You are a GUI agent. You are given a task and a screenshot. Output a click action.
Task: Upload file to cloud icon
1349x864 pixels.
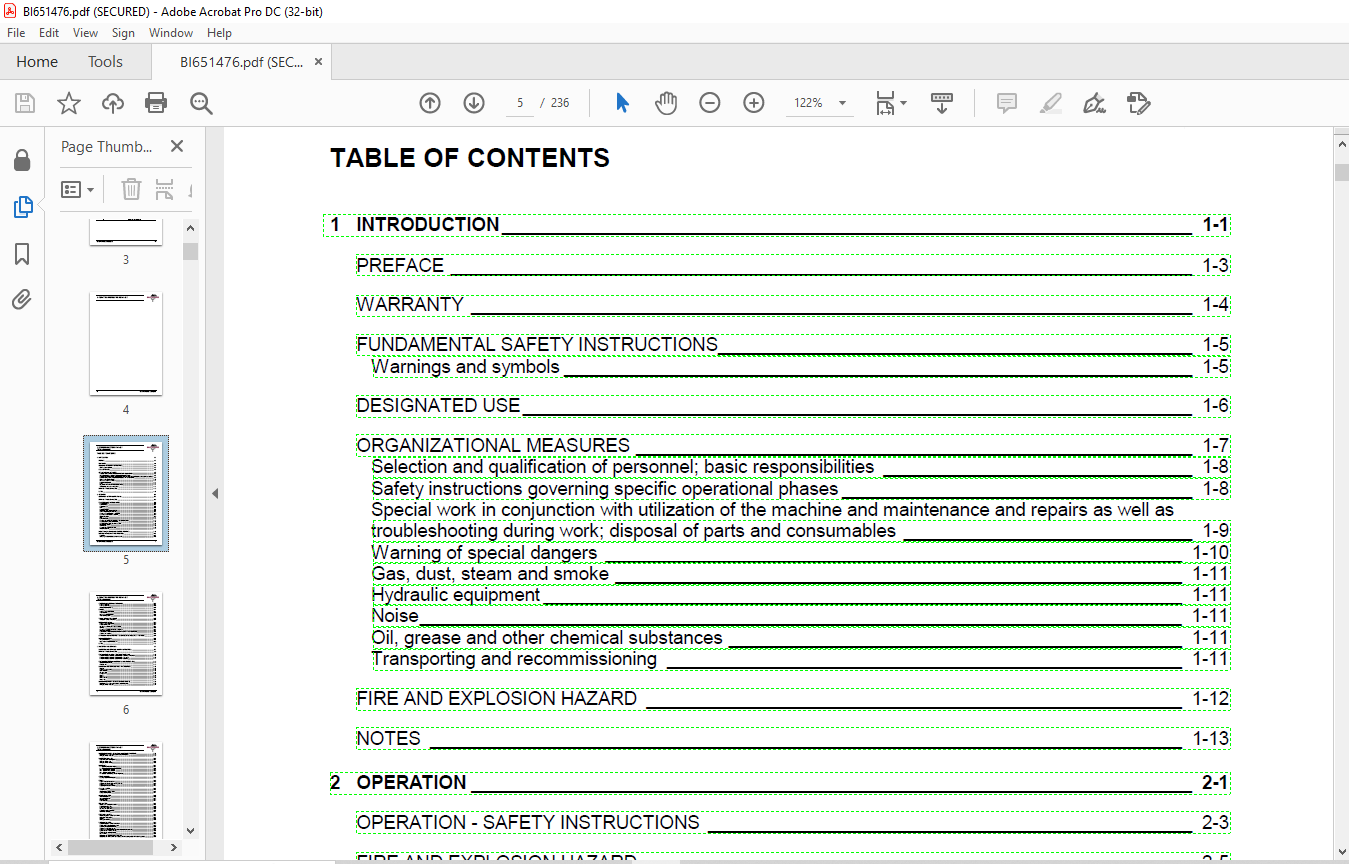[x=113, y=103]
